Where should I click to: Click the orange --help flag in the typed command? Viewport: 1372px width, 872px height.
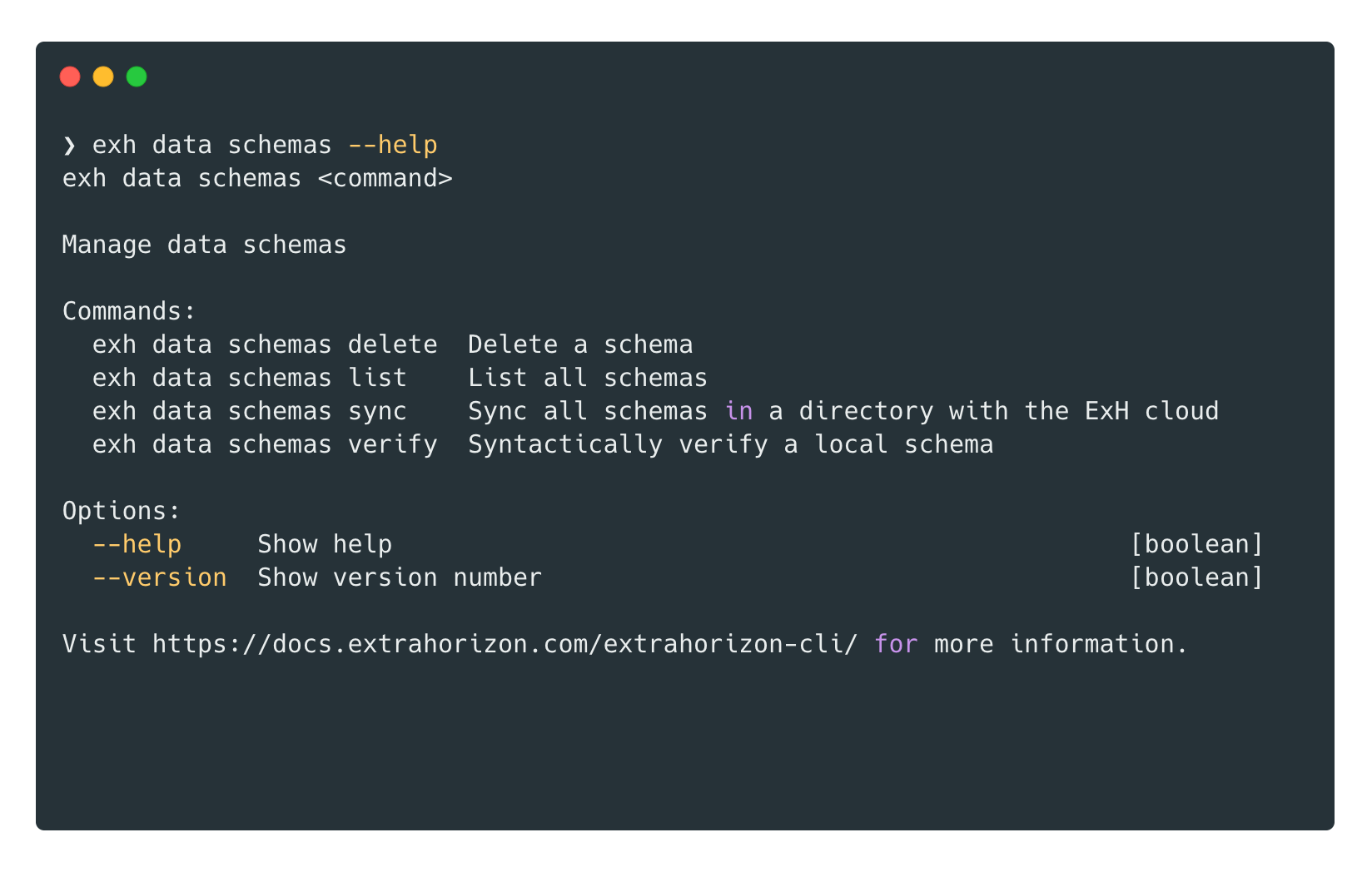click(x=392, y=146)
